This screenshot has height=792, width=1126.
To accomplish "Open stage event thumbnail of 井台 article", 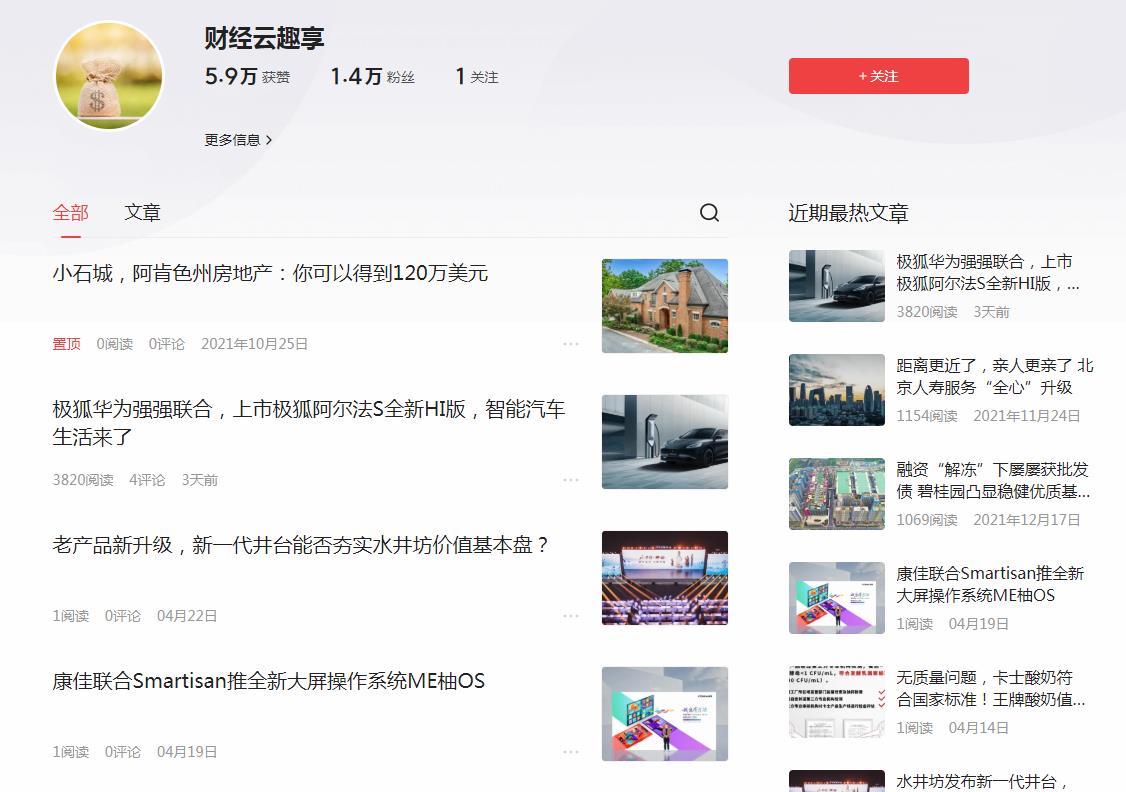I will tap(664, 578).
